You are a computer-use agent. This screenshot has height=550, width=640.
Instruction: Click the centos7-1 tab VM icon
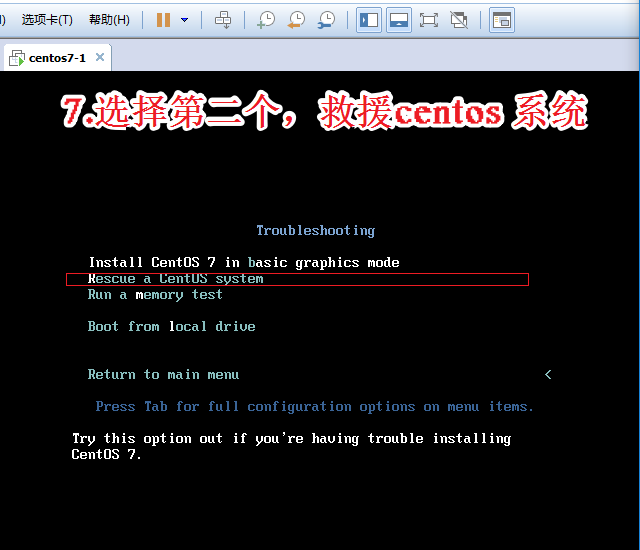[x=17, y=58]
